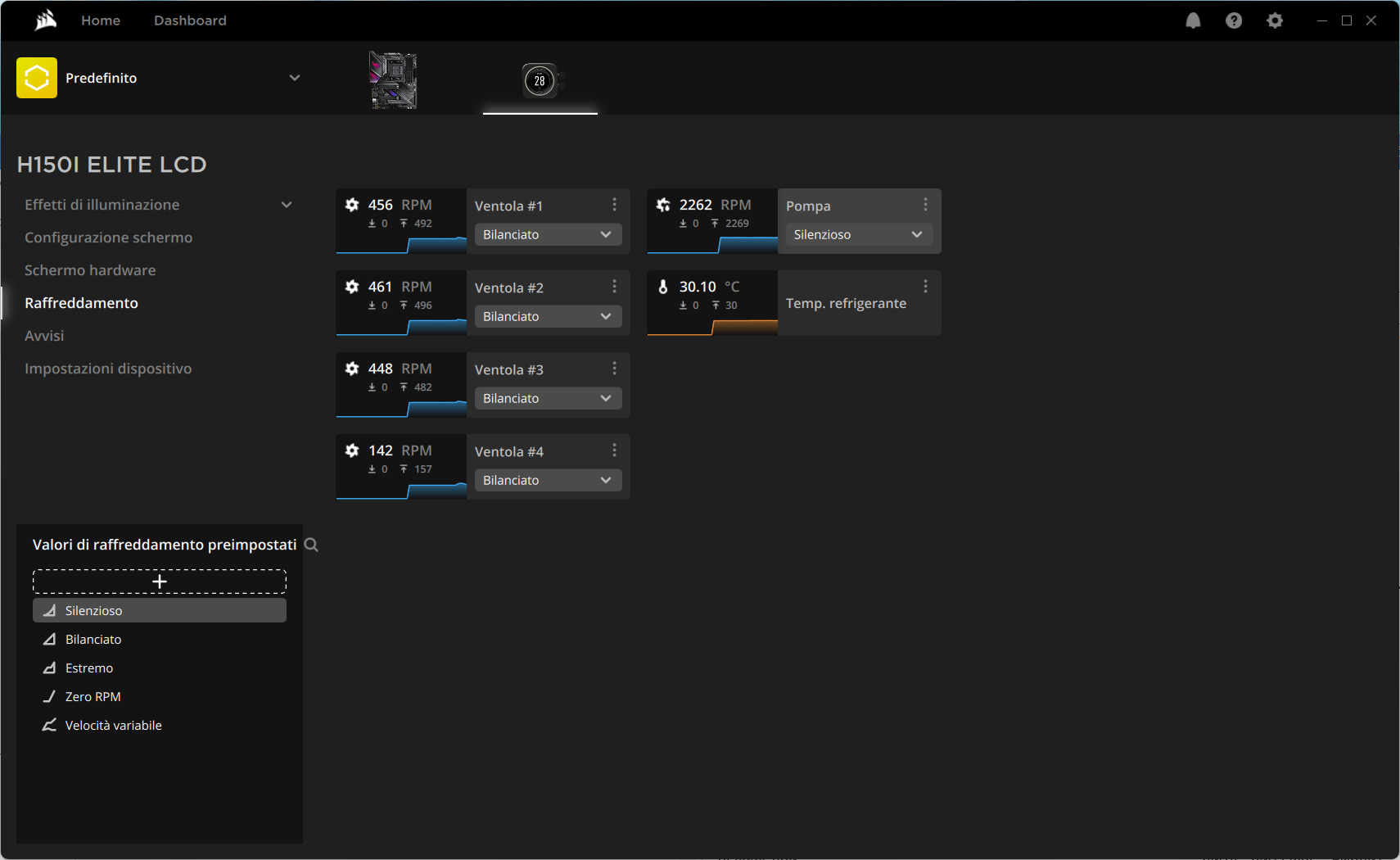Screen dimensions: 1400x860
Task: Click the pump icon showing 2262 RPM
Action: click(x=663, y=205)
